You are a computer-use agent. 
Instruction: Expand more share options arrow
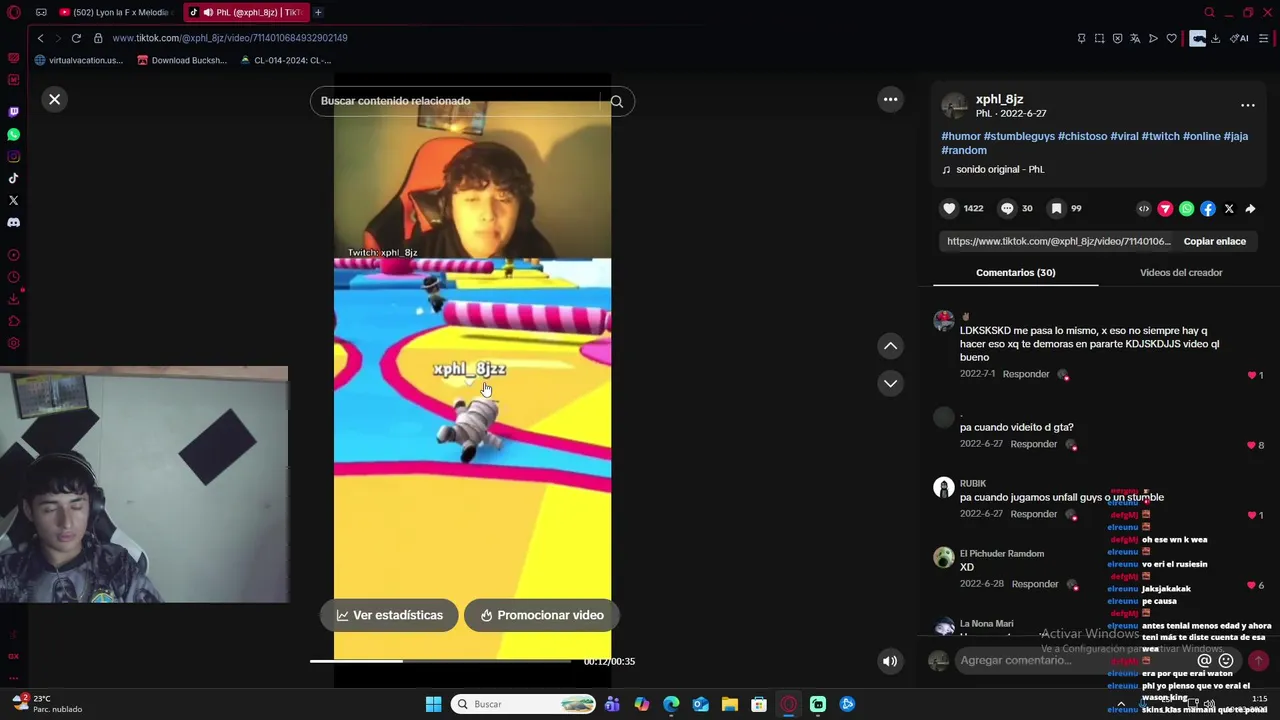click(x=1250, y=209)
